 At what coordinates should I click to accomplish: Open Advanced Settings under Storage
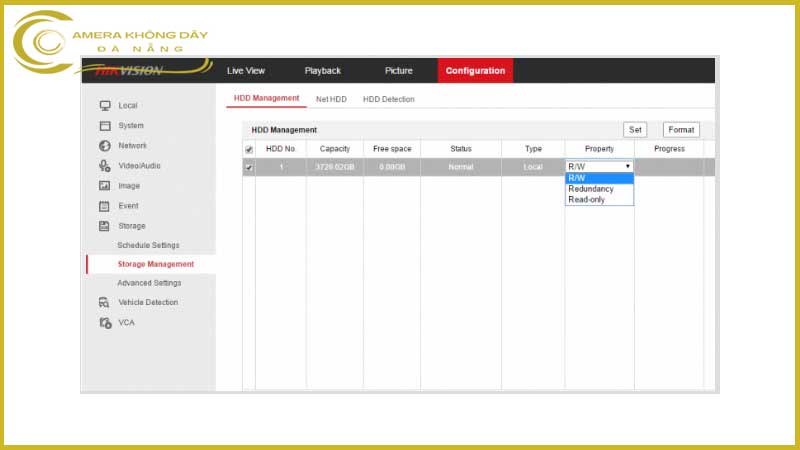coord(149,283)
